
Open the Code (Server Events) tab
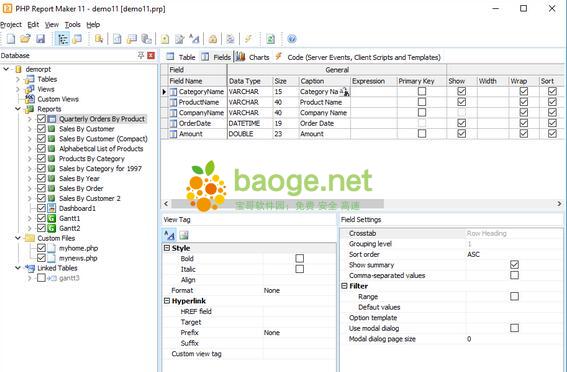[358, 57]
